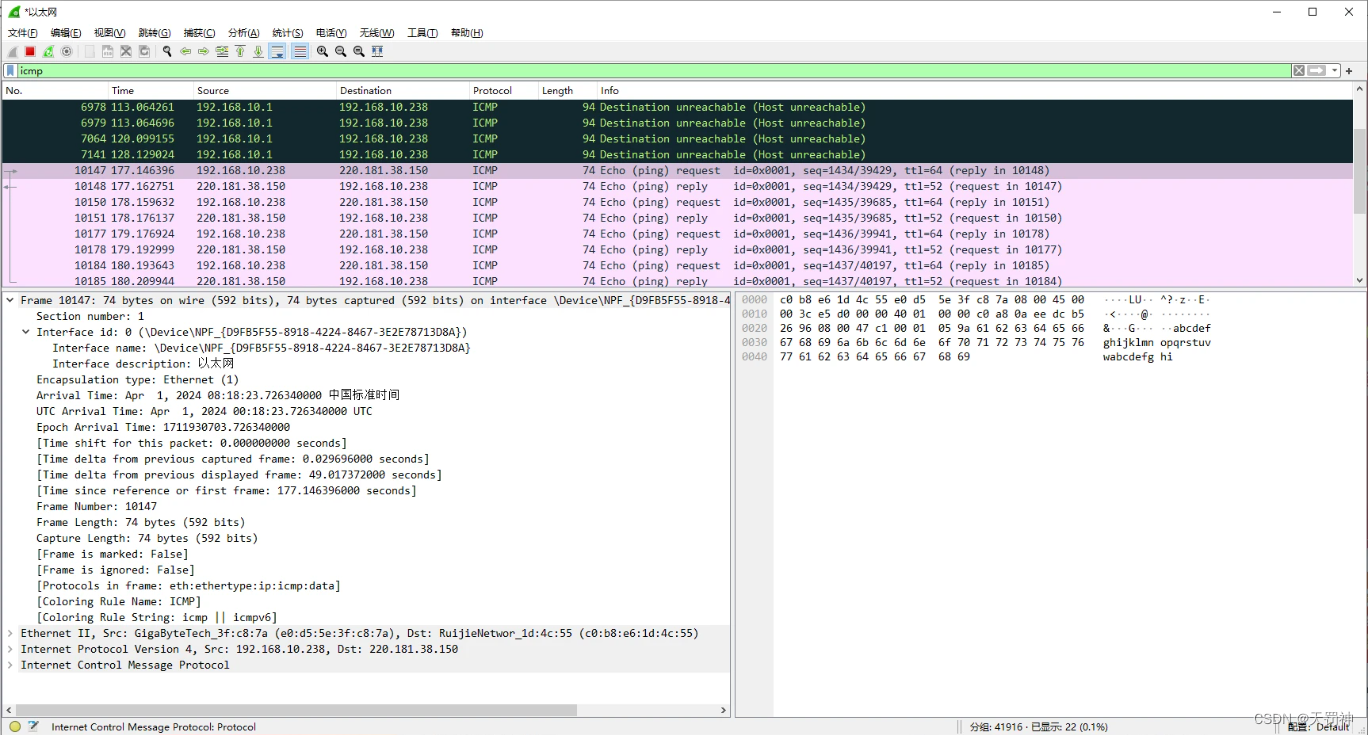Select packet 10148 ping reply row
1368x735 pixels.
[677, 186]
